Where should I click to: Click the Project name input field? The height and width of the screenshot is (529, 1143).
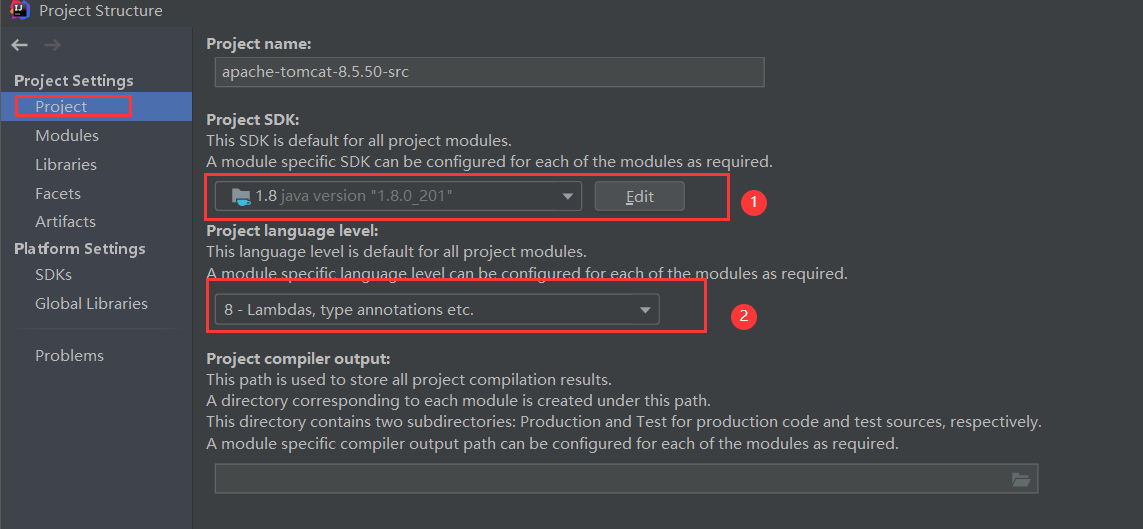pos(489,73)
